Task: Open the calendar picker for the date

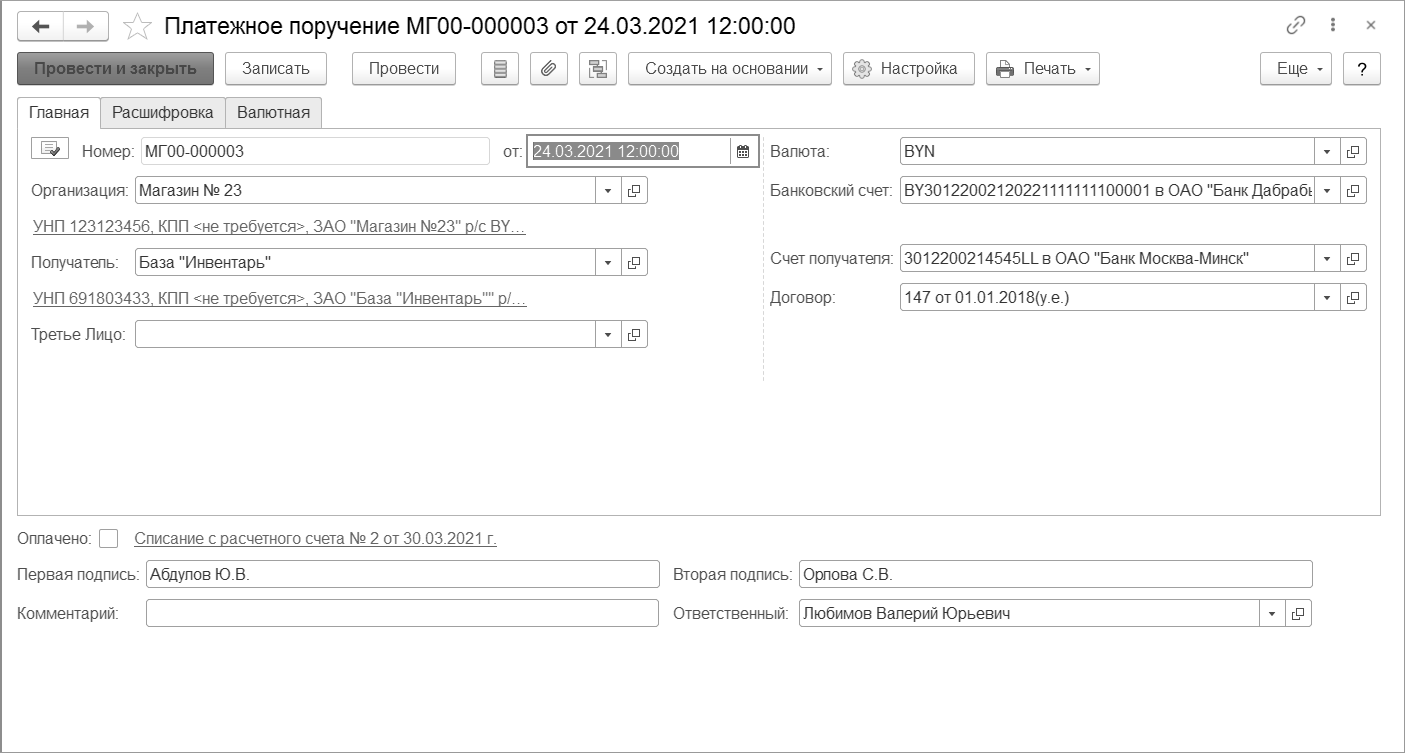Action: [743, 152]
